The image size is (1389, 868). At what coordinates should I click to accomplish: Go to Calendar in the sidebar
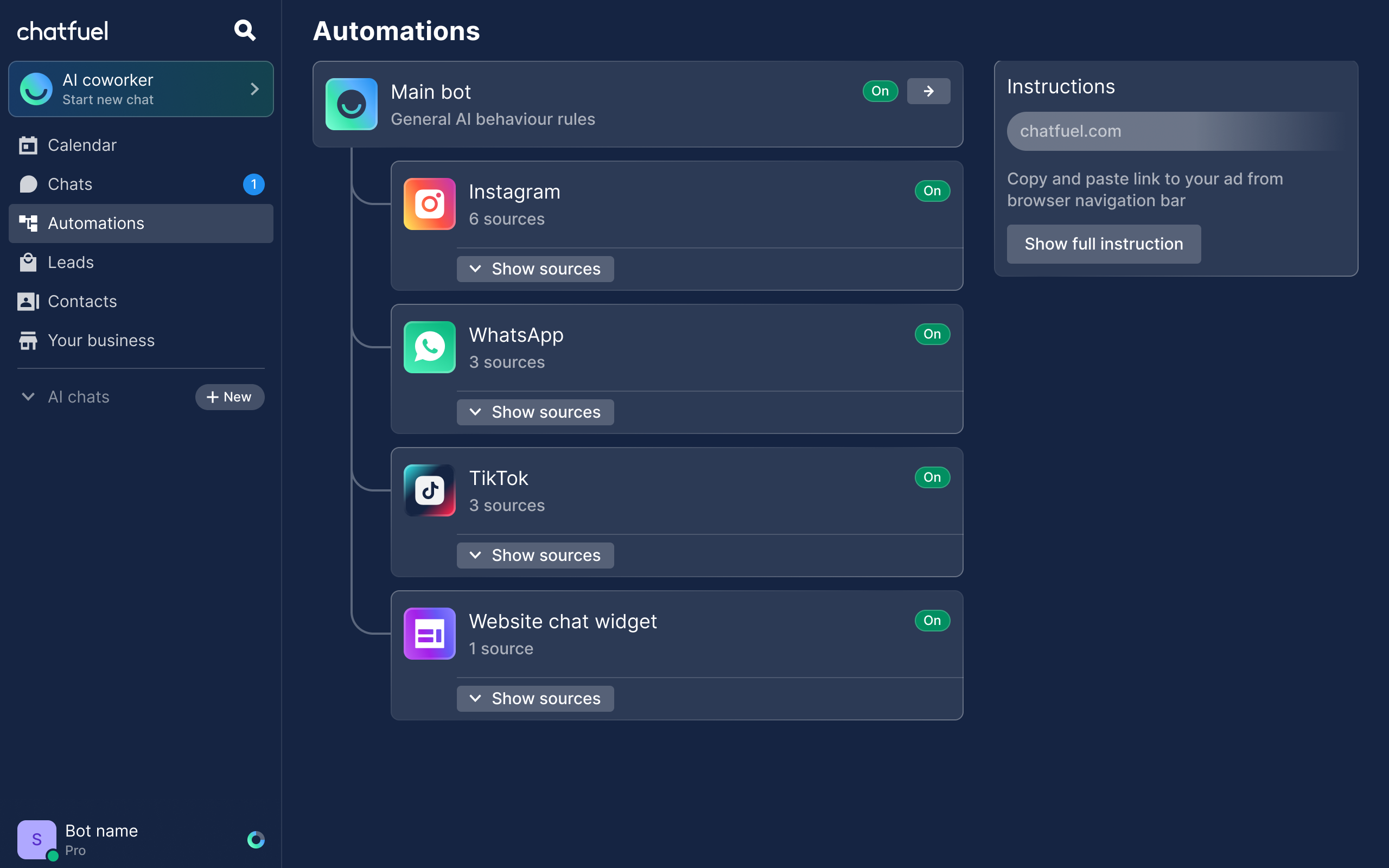141,145
